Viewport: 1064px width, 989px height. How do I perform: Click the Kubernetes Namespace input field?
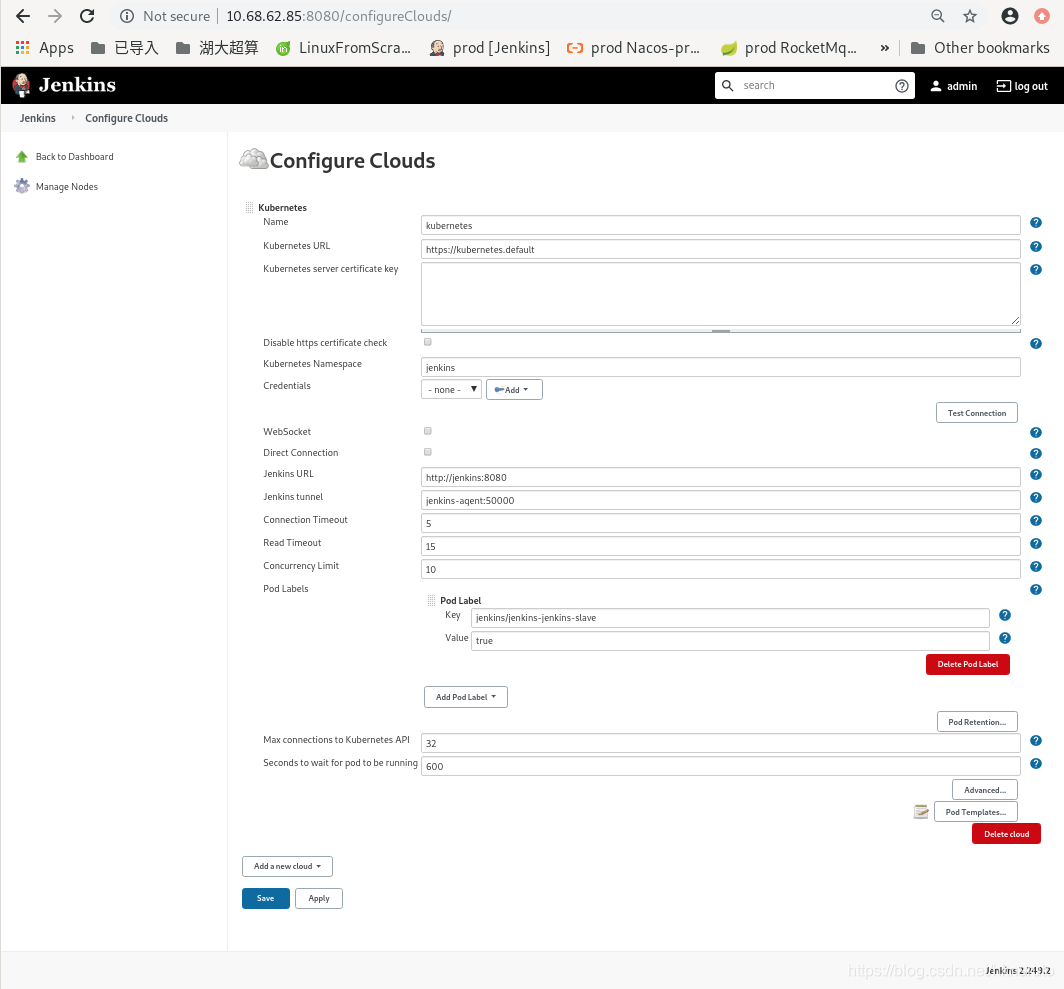tap(721, 367)
